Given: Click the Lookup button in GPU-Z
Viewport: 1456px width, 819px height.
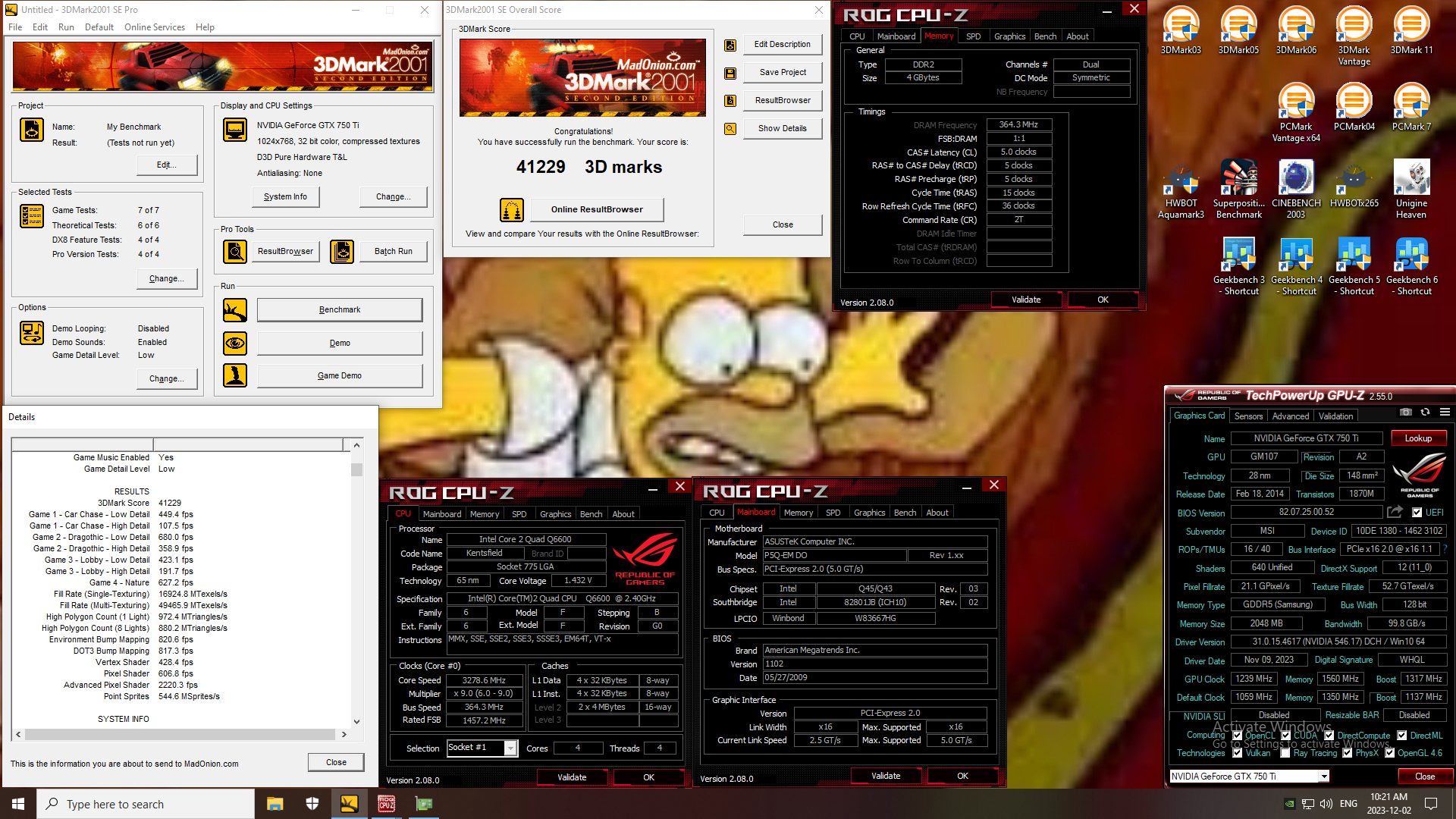Looking at the screenshot, I should [1418, 438].
